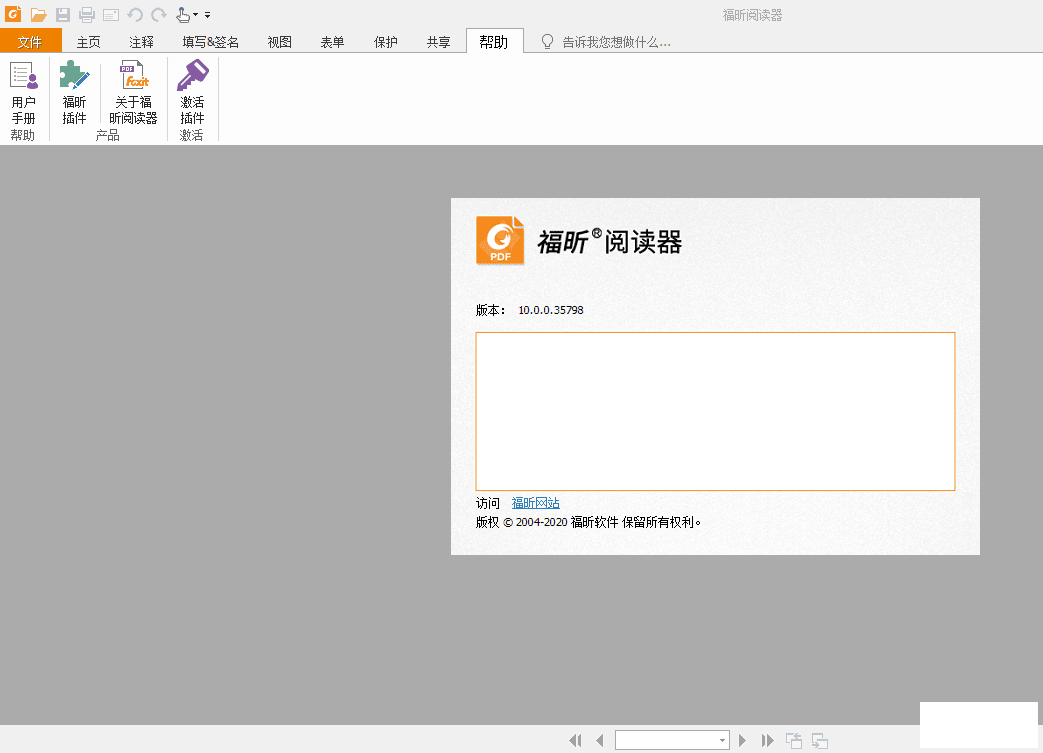Click copyright text 版权 © 2004-2020

[522, 522]
